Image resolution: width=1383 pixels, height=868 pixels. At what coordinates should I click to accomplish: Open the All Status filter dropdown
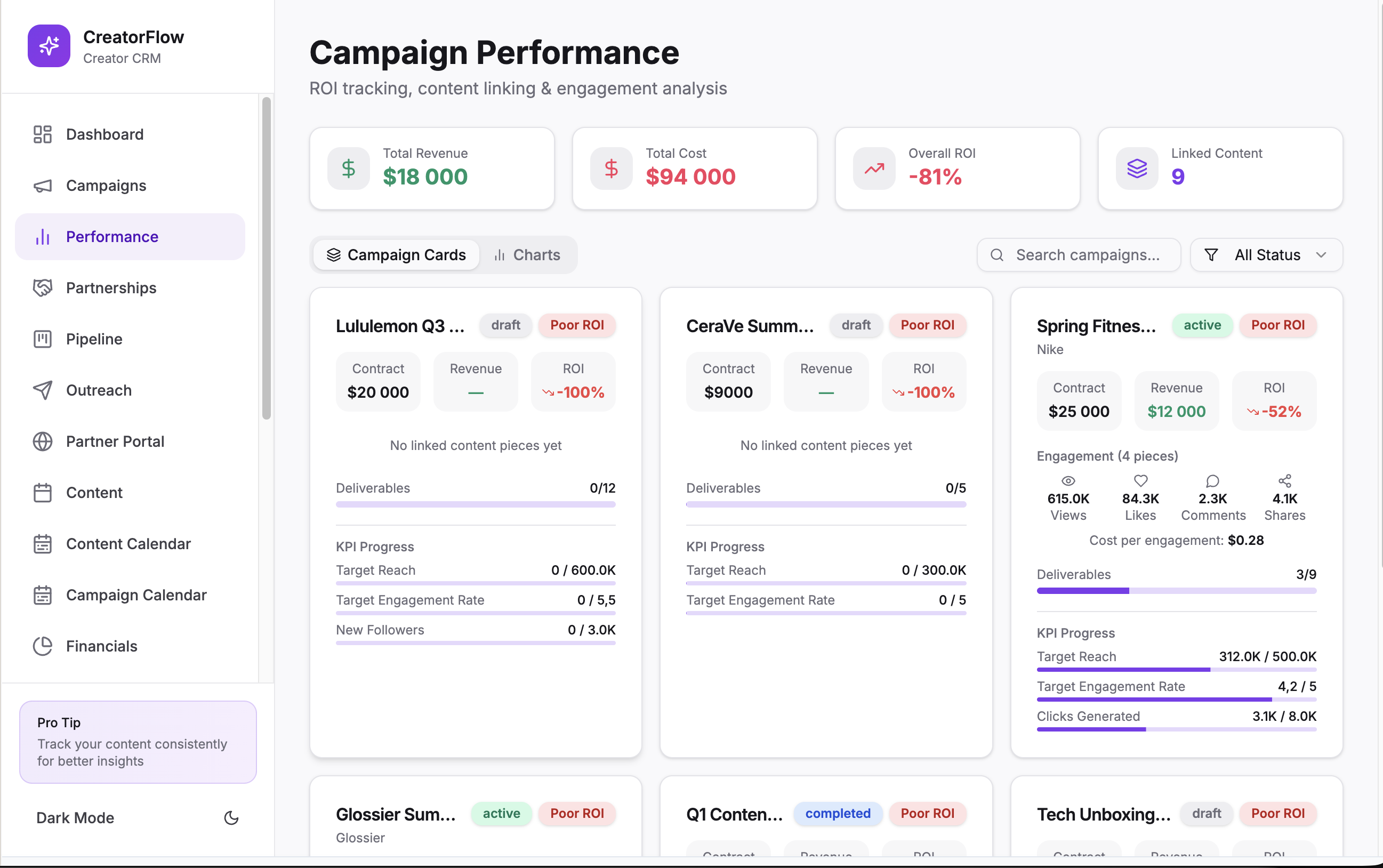pos(1266,255)
